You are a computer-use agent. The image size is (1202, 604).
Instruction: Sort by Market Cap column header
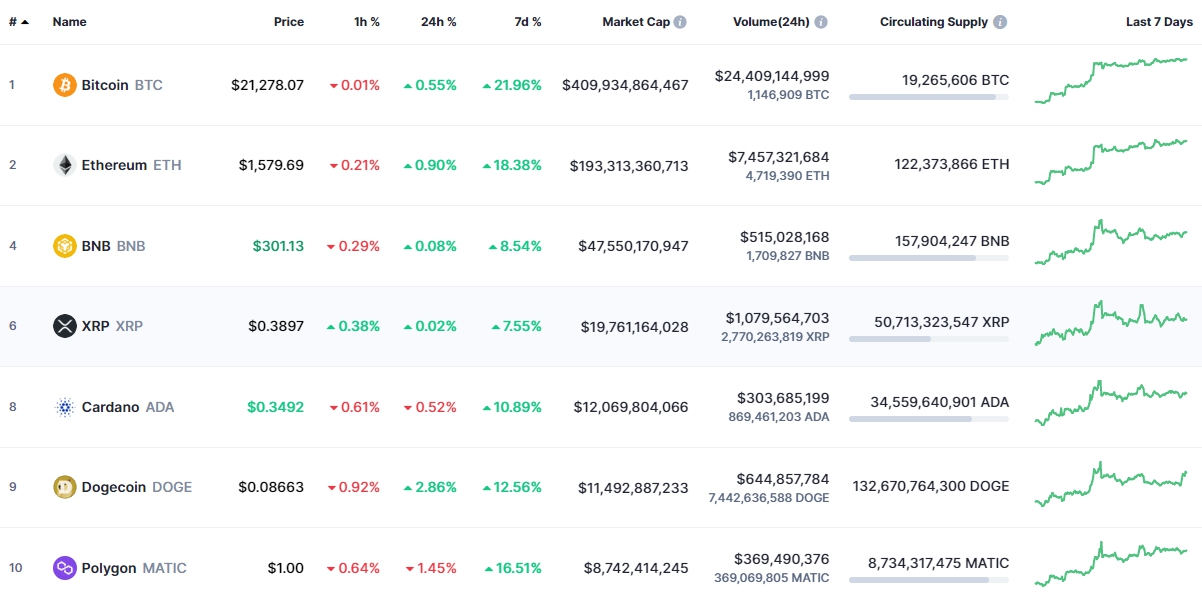[x=636, y=22]
